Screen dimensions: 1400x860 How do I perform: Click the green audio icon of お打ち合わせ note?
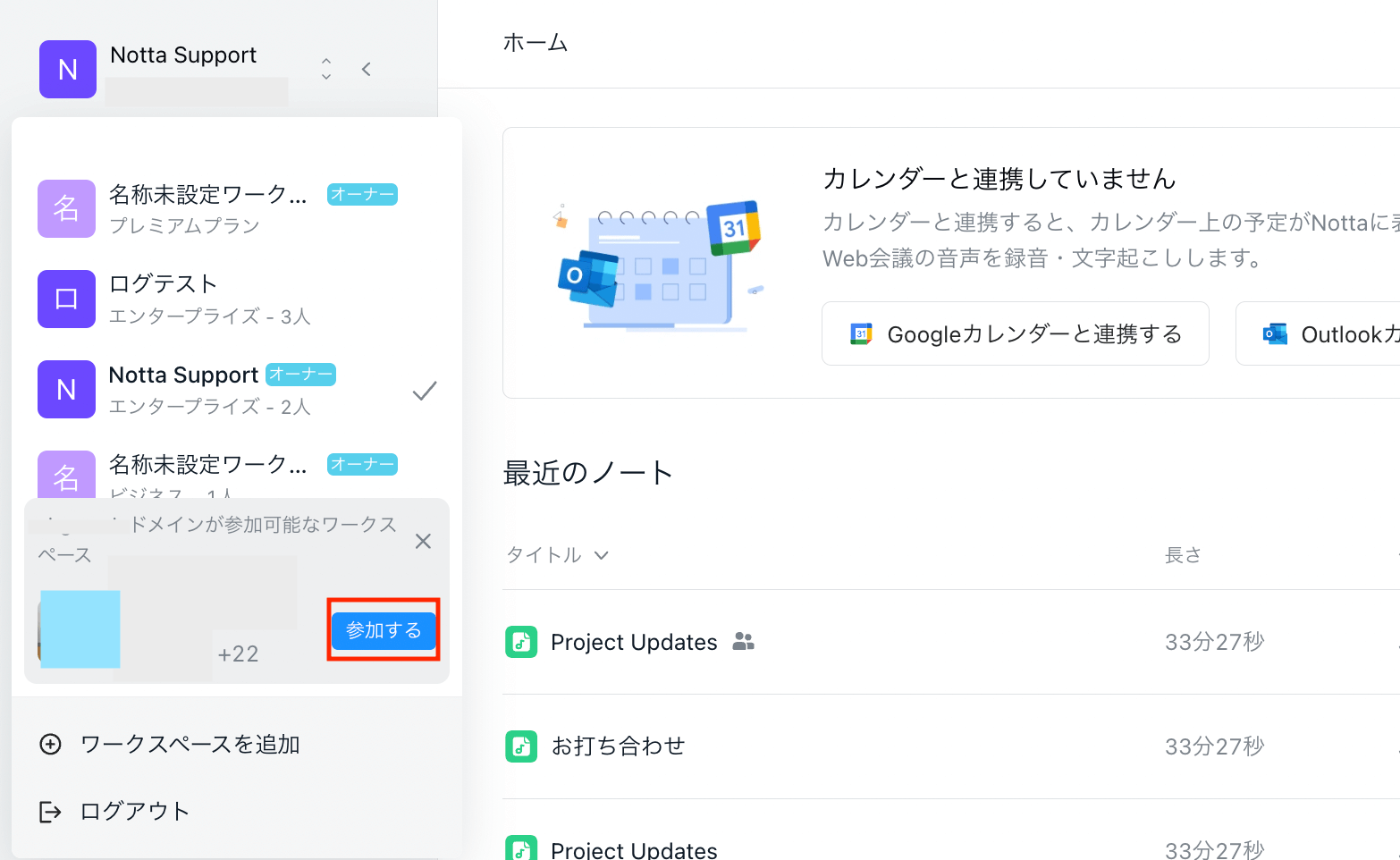point(521,746)
